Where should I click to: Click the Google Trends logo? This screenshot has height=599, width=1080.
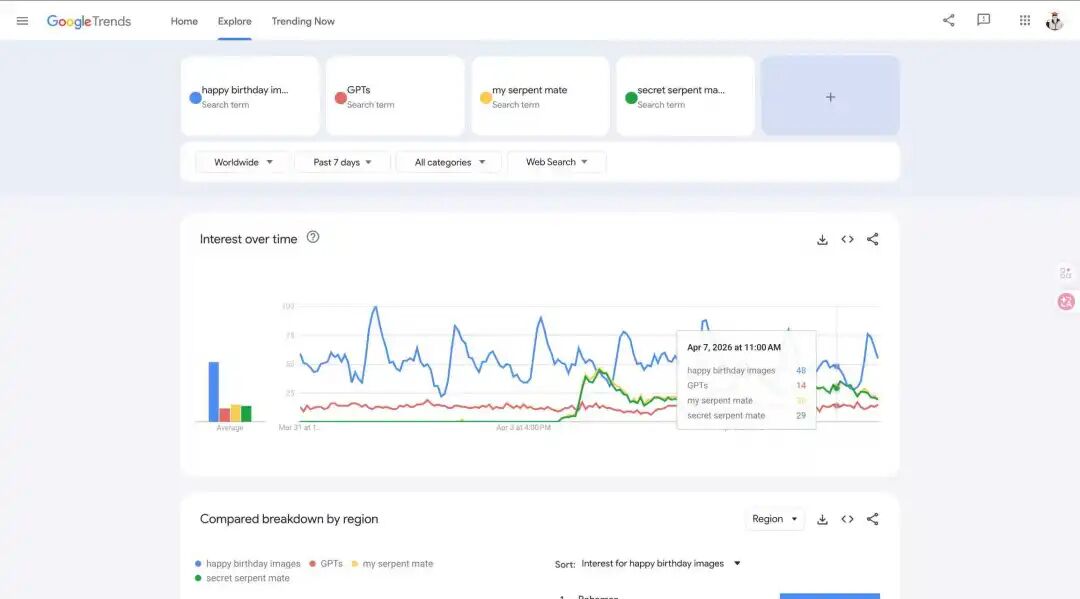pyautogui.click(x=89, y=21)
